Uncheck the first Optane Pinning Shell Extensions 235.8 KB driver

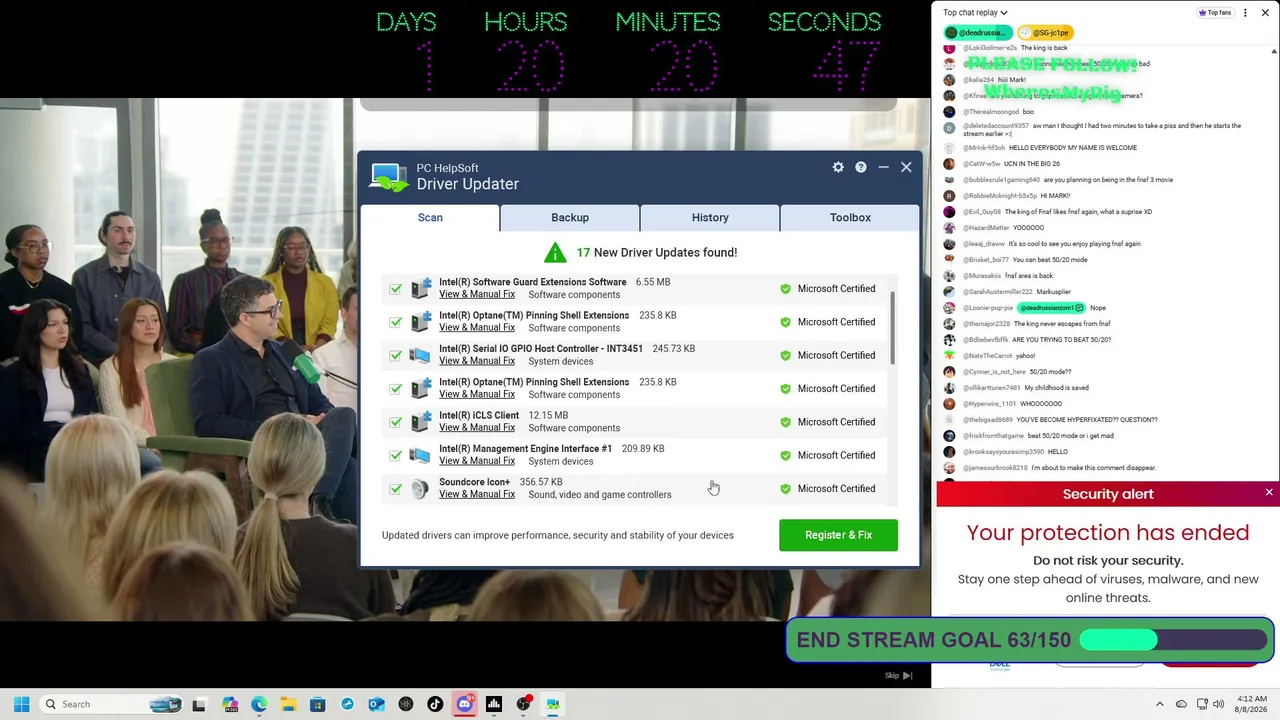pos(396,322)
